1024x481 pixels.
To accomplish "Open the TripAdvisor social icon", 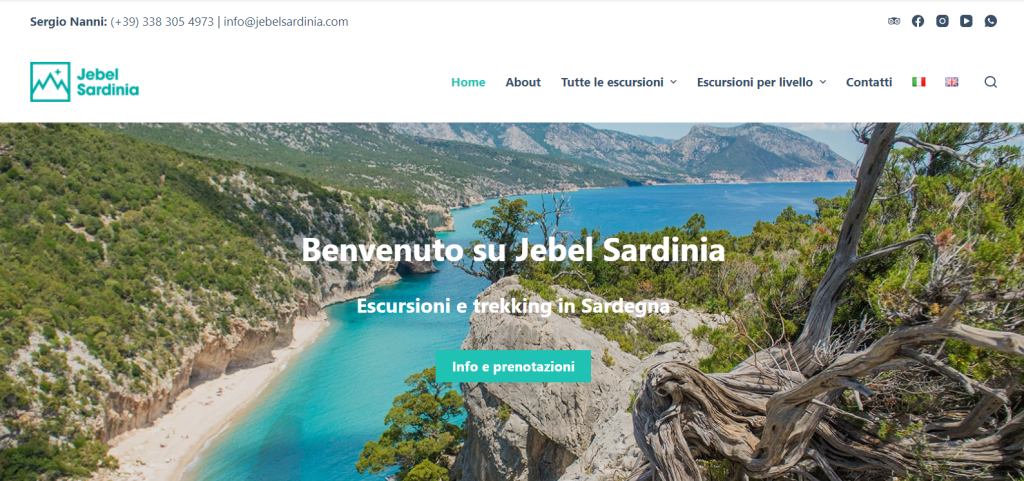I will [894, 21].
